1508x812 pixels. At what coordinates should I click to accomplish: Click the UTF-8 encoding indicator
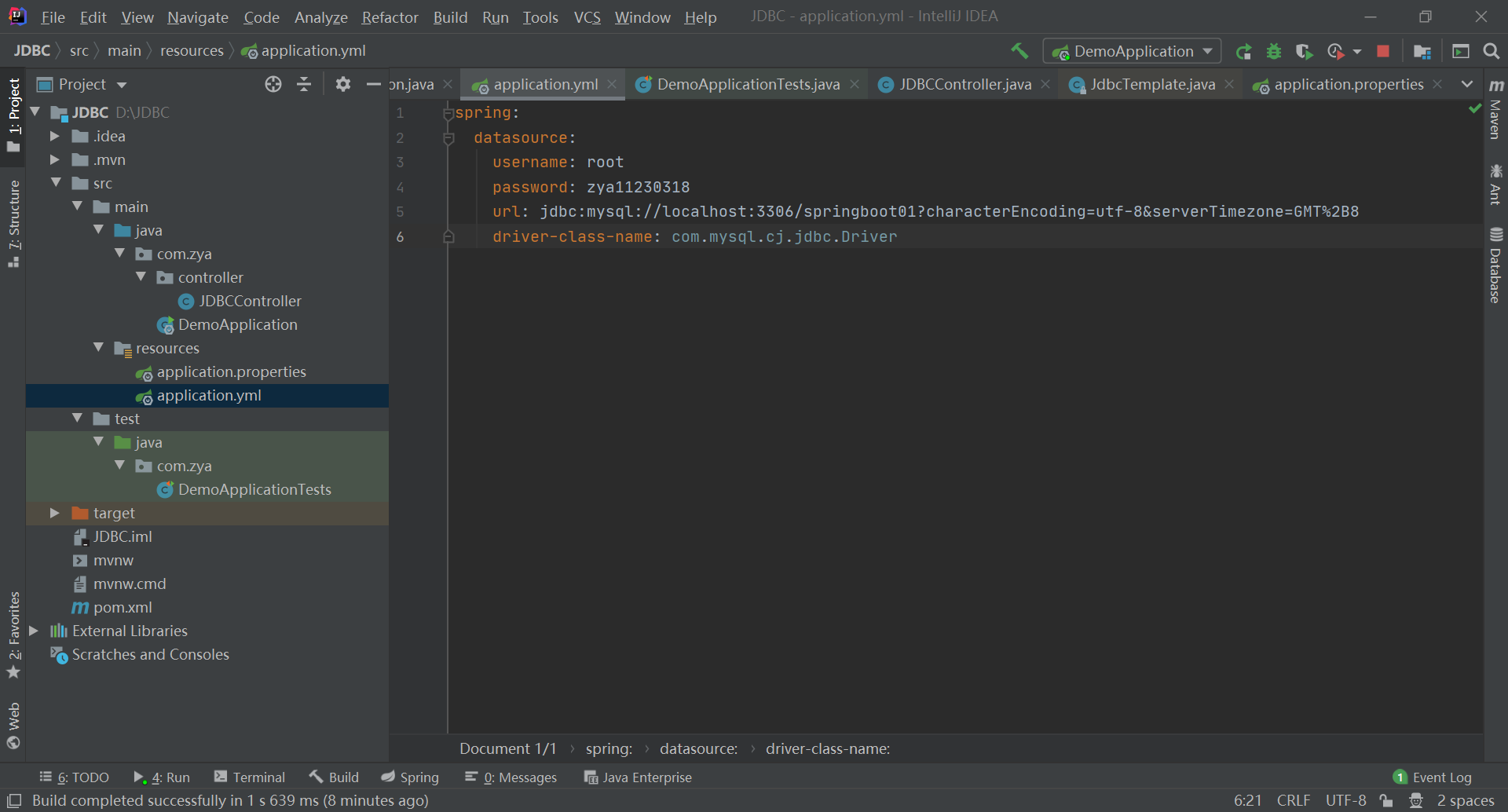(x=1345, y=800)
